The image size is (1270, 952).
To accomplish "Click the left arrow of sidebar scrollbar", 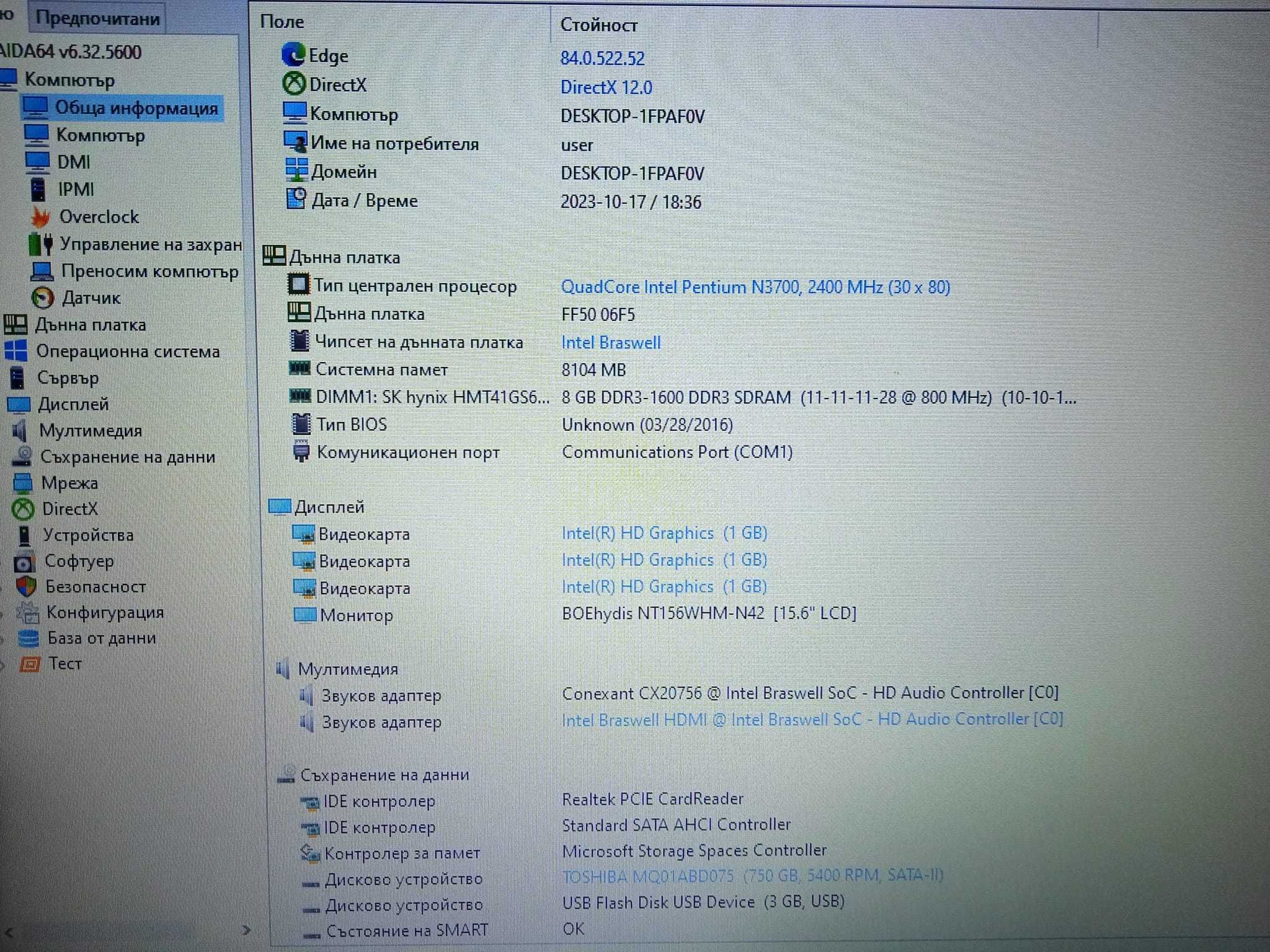I will point(9,932).
